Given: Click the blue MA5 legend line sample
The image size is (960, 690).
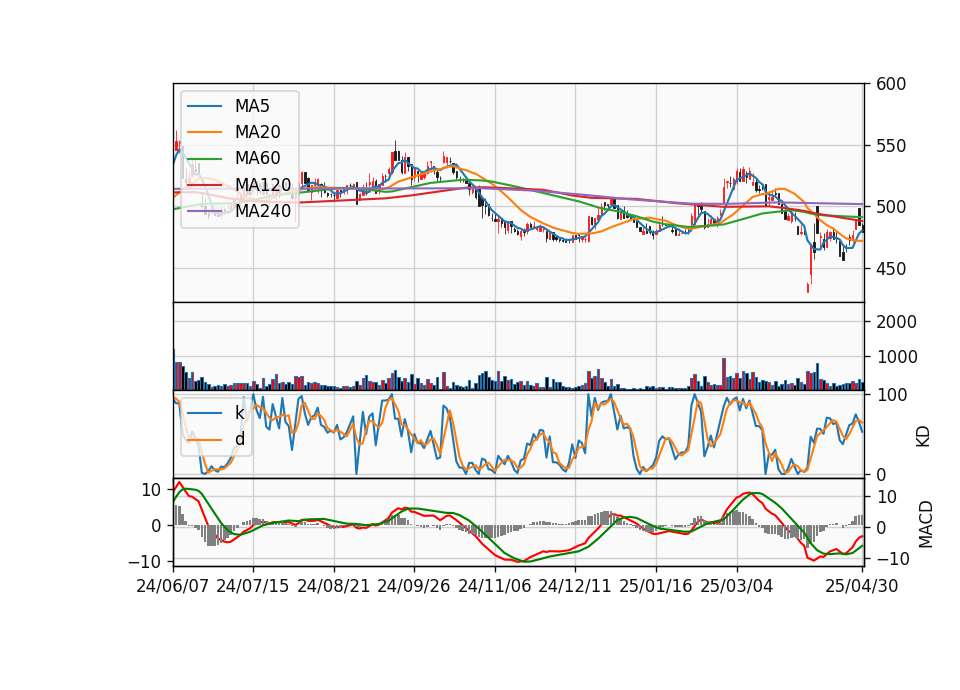Looking at the screenshot, I should click(204, 107).
